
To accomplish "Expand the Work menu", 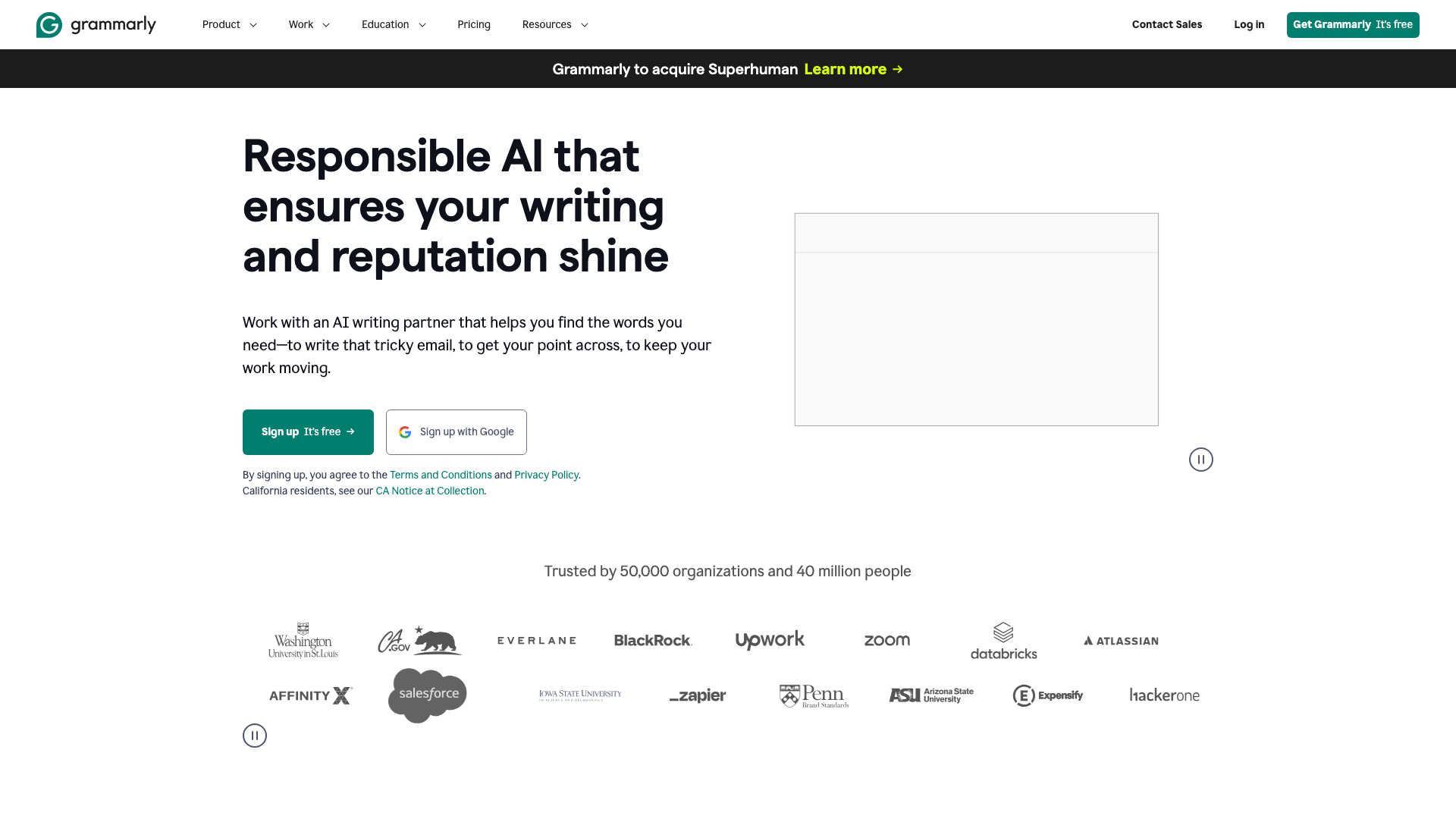I will (x=309, y=24).
